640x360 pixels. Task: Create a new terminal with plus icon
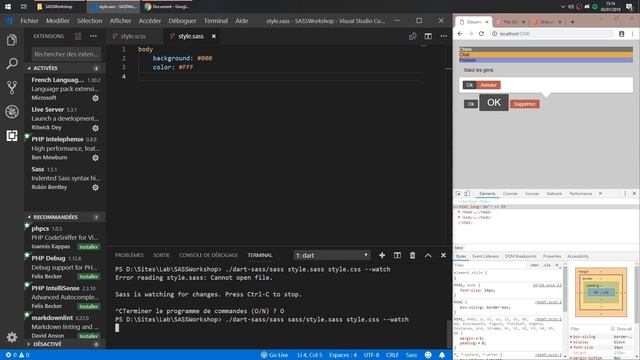point(382,255)
